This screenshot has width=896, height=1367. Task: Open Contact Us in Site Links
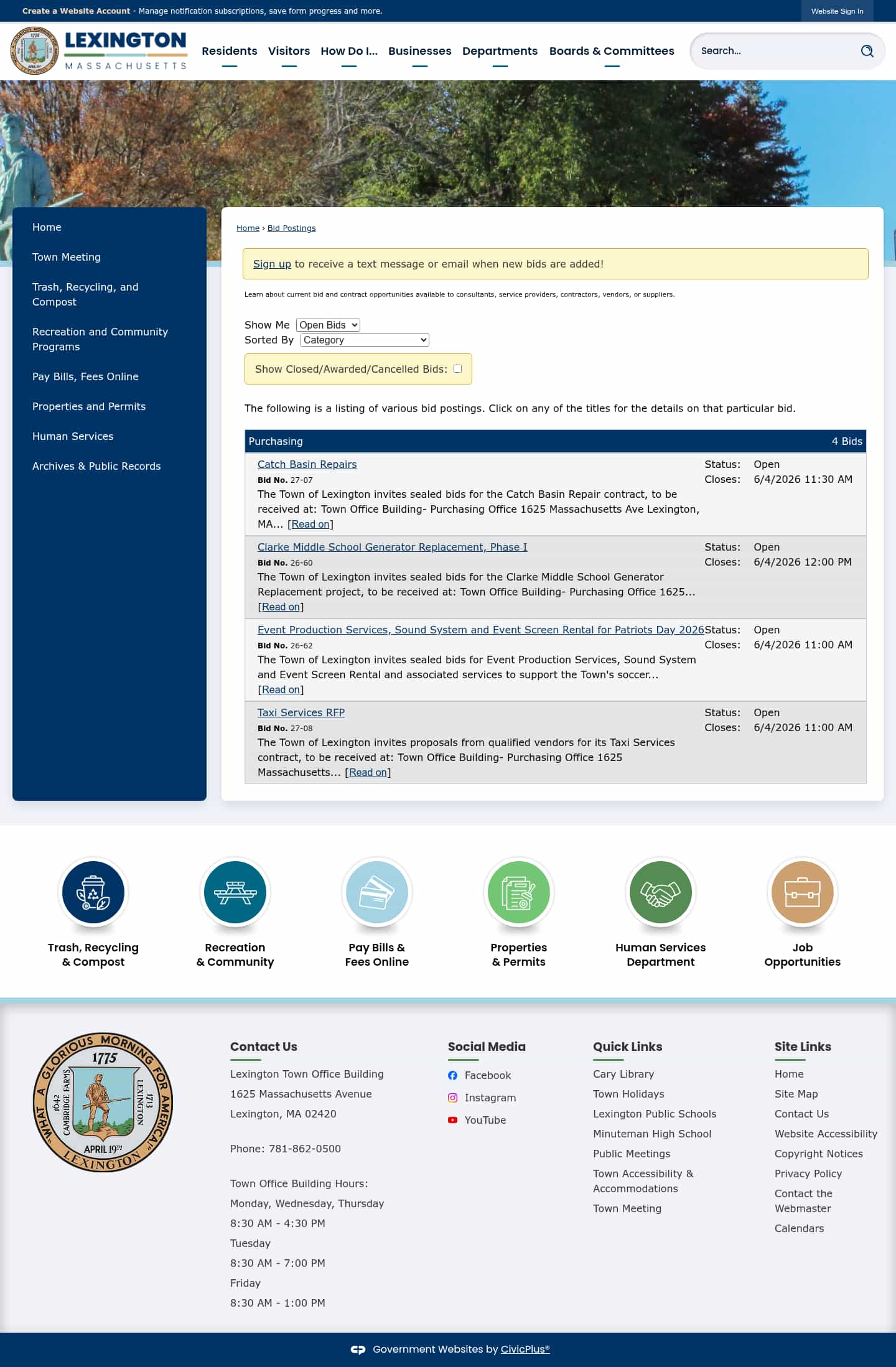coord(801,1114)
